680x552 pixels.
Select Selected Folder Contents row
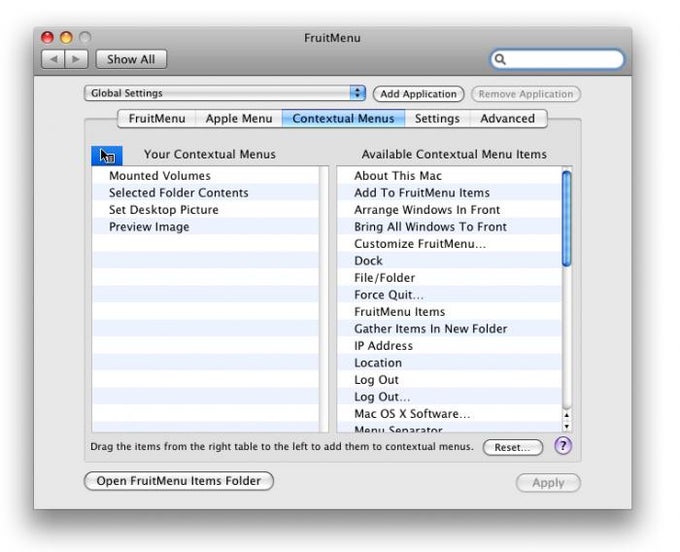tap(205, 193)
